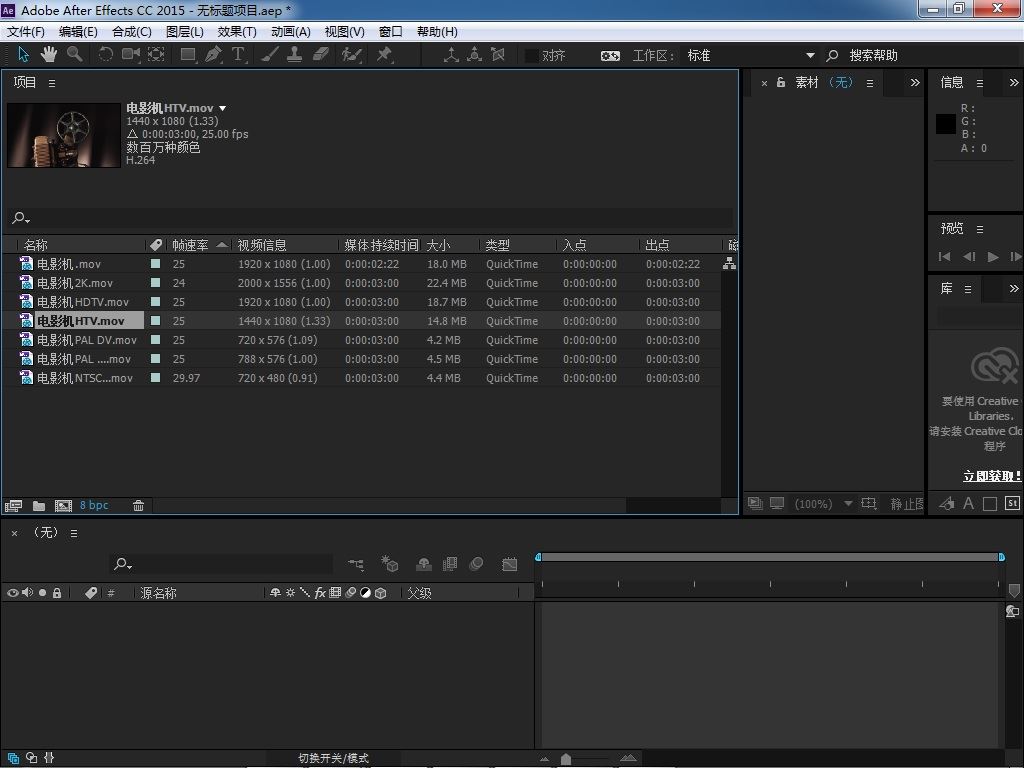Open the 合成(C) menu
This screenshot has width=1024, height=768.
(132, 32)
